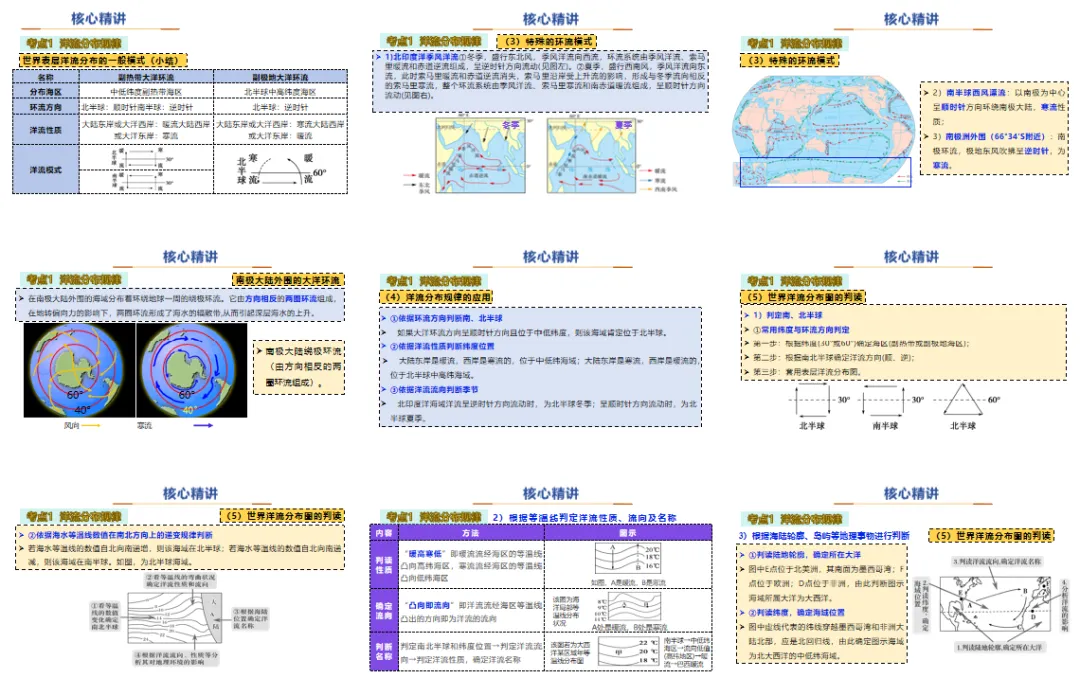1080x678 pixels.
Task: Click the 洋流模式 row label
Action: point(45,169)
